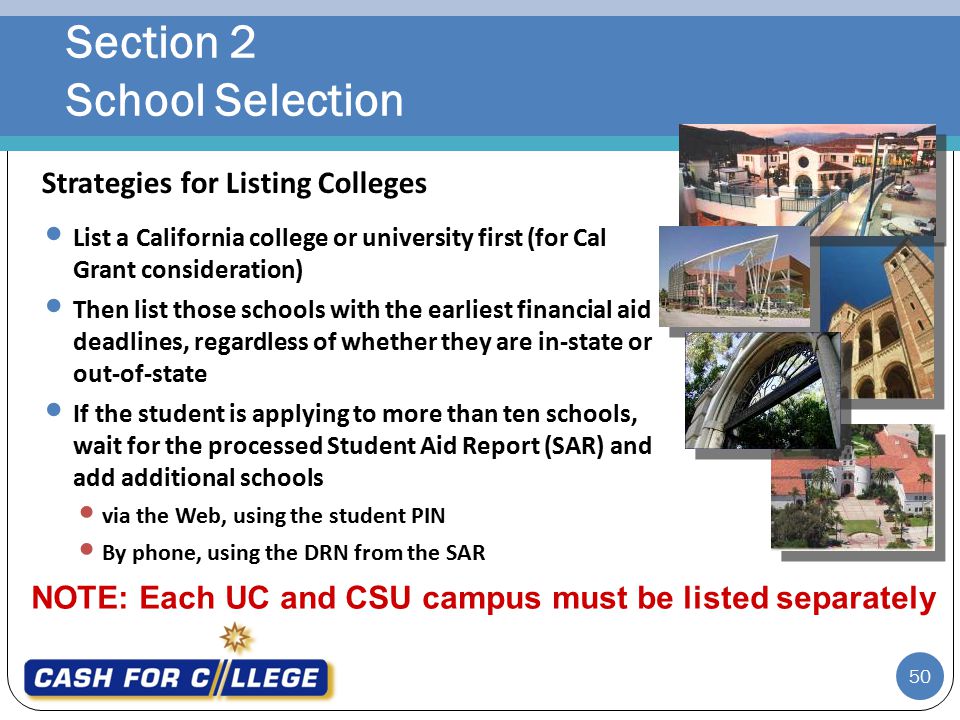Click the red bullet beside 'via the Web'
The image size is (960, 720).
[x=86, y=512]
